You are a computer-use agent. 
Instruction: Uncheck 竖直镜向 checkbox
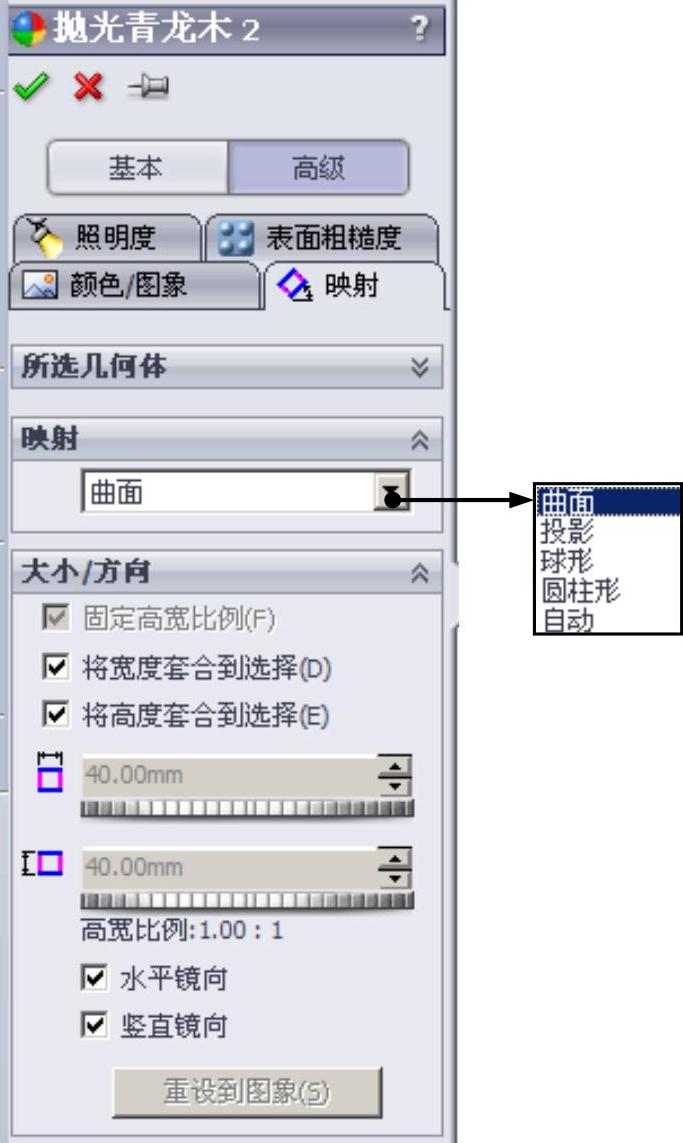pos(94,1025)
